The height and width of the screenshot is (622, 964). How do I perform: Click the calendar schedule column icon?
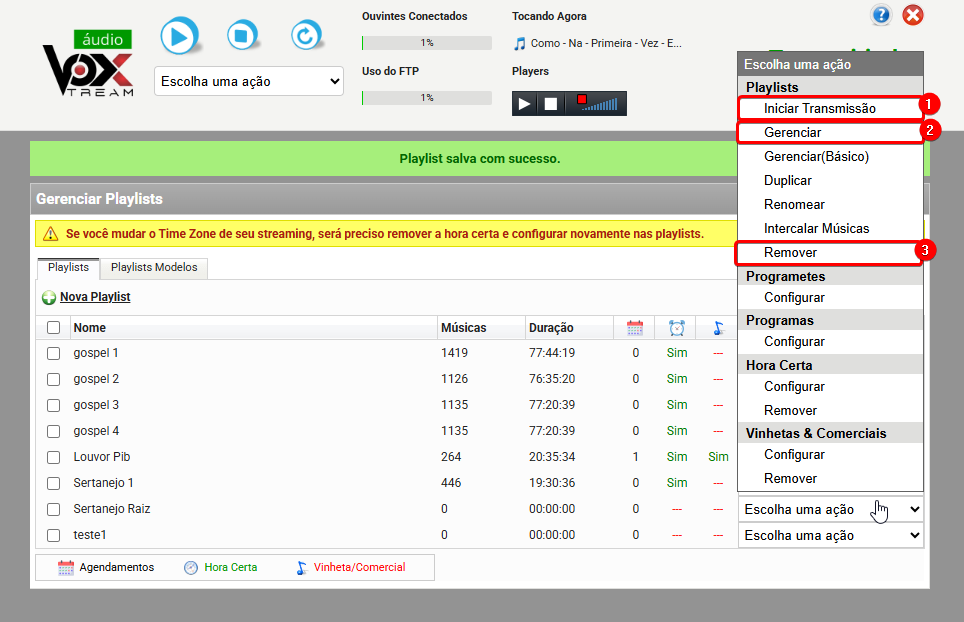tap(635, 328)
